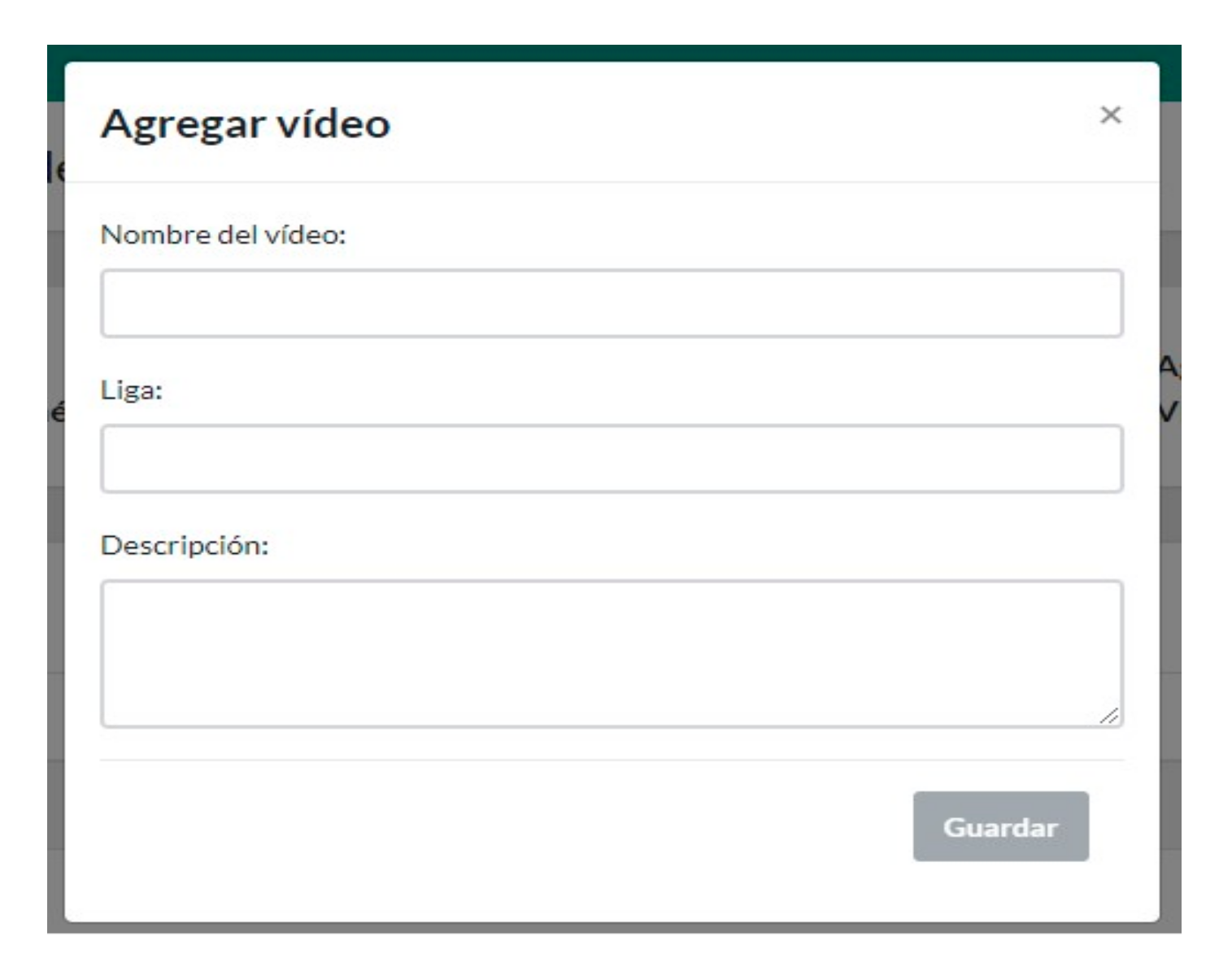Click the gray overlay below the dialog
Screen dimensions: 1232x976
[x=610, y=927]
